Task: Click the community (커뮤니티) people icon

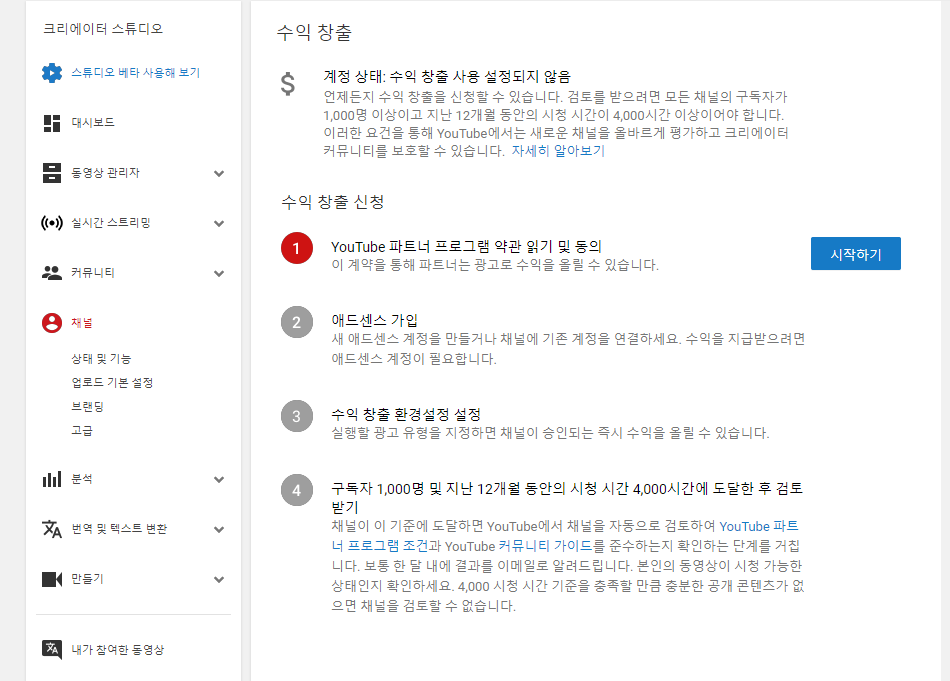Action: (x=52, y=273)
